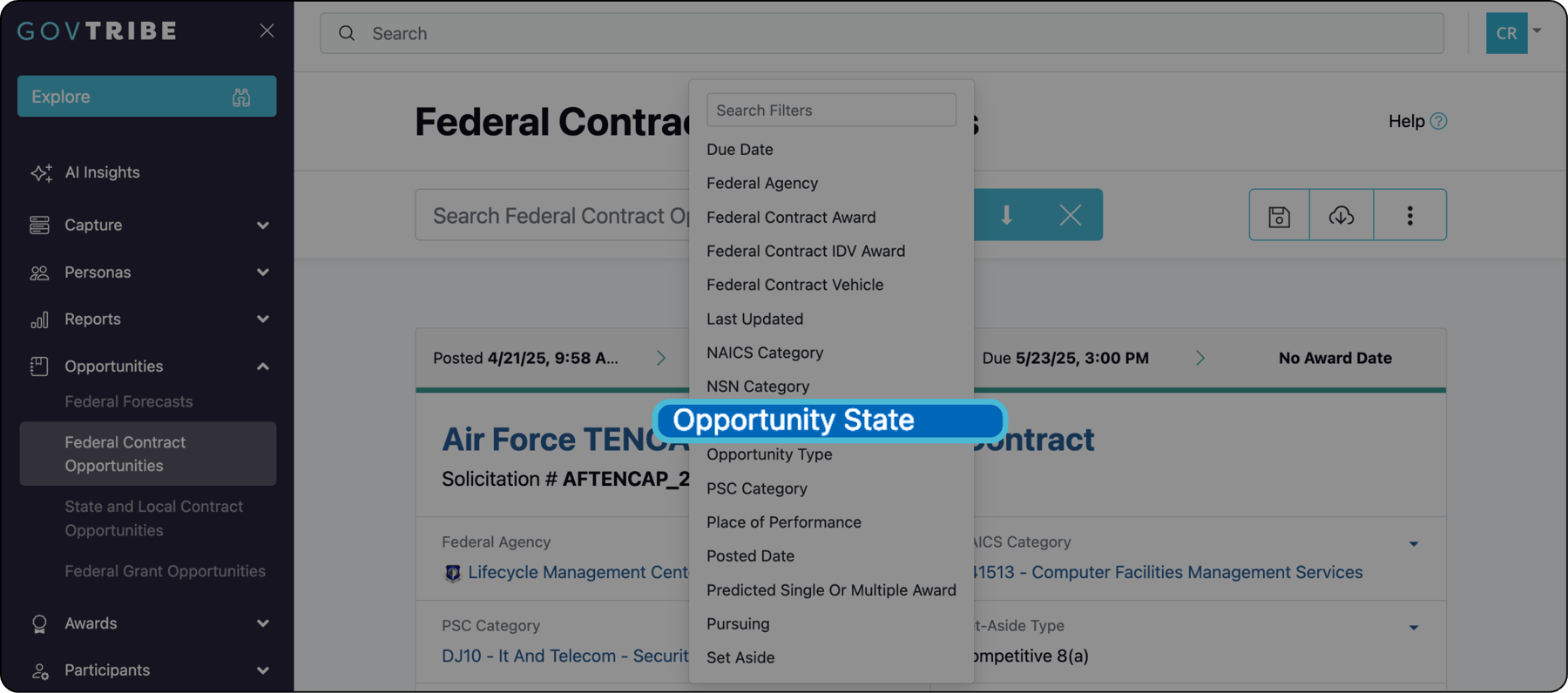Choose Place of Performance filter
The height and width of the screenshot is (693, 1568).
coord(783,521)
